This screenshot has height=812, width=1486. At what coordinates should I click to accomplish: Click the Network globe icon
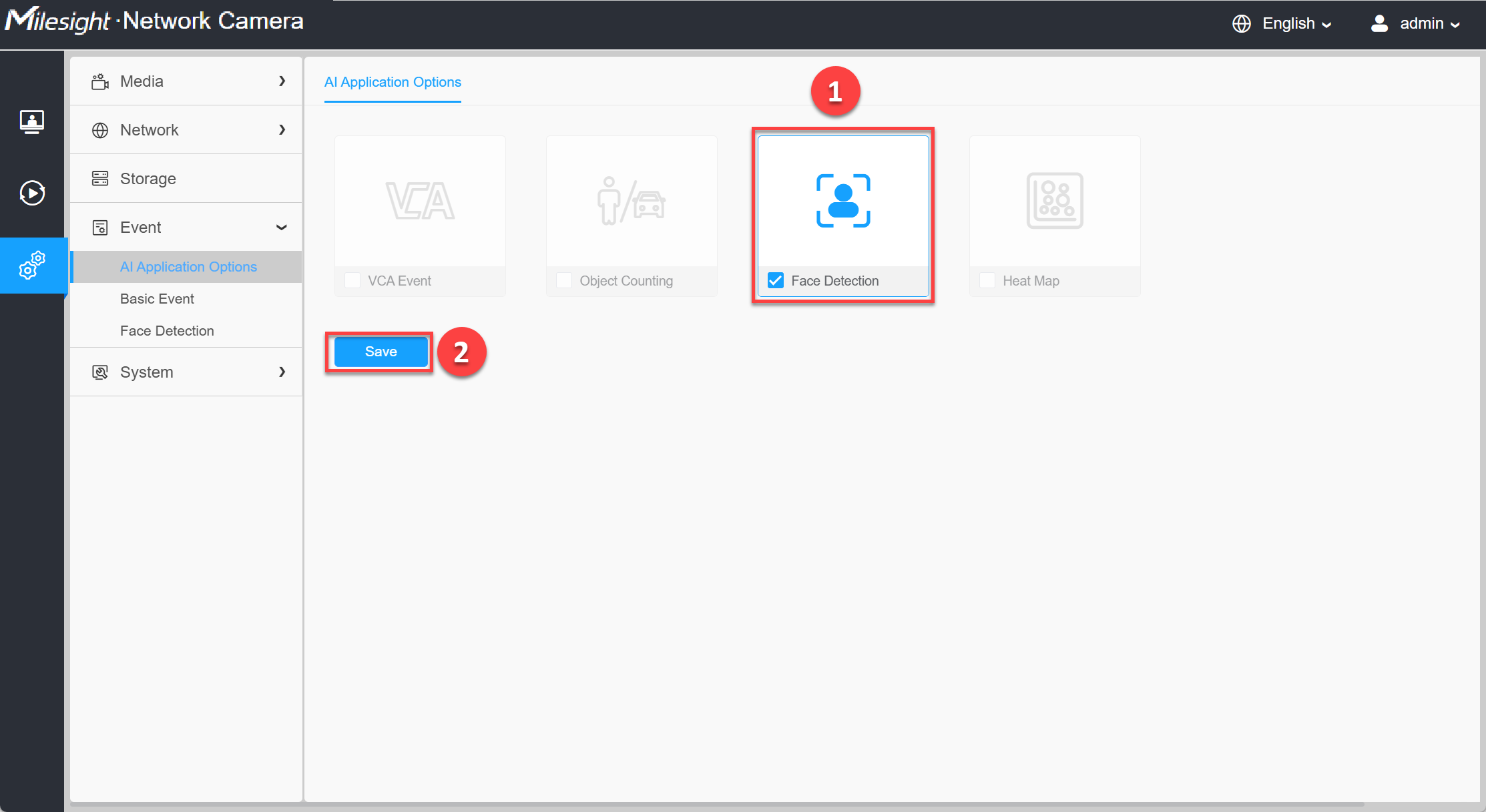point(100,130)
